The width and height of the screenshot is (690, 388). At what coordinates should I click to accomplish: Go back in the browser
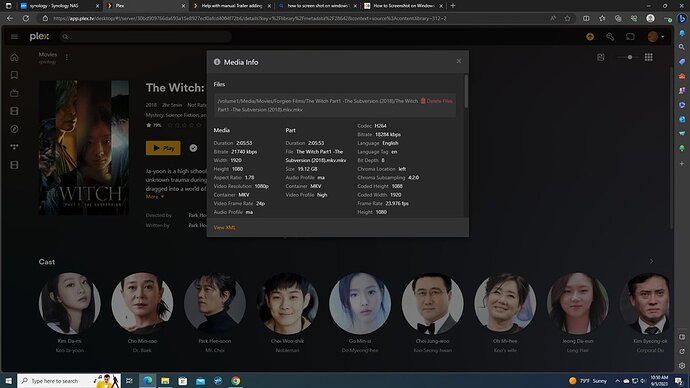10,18
